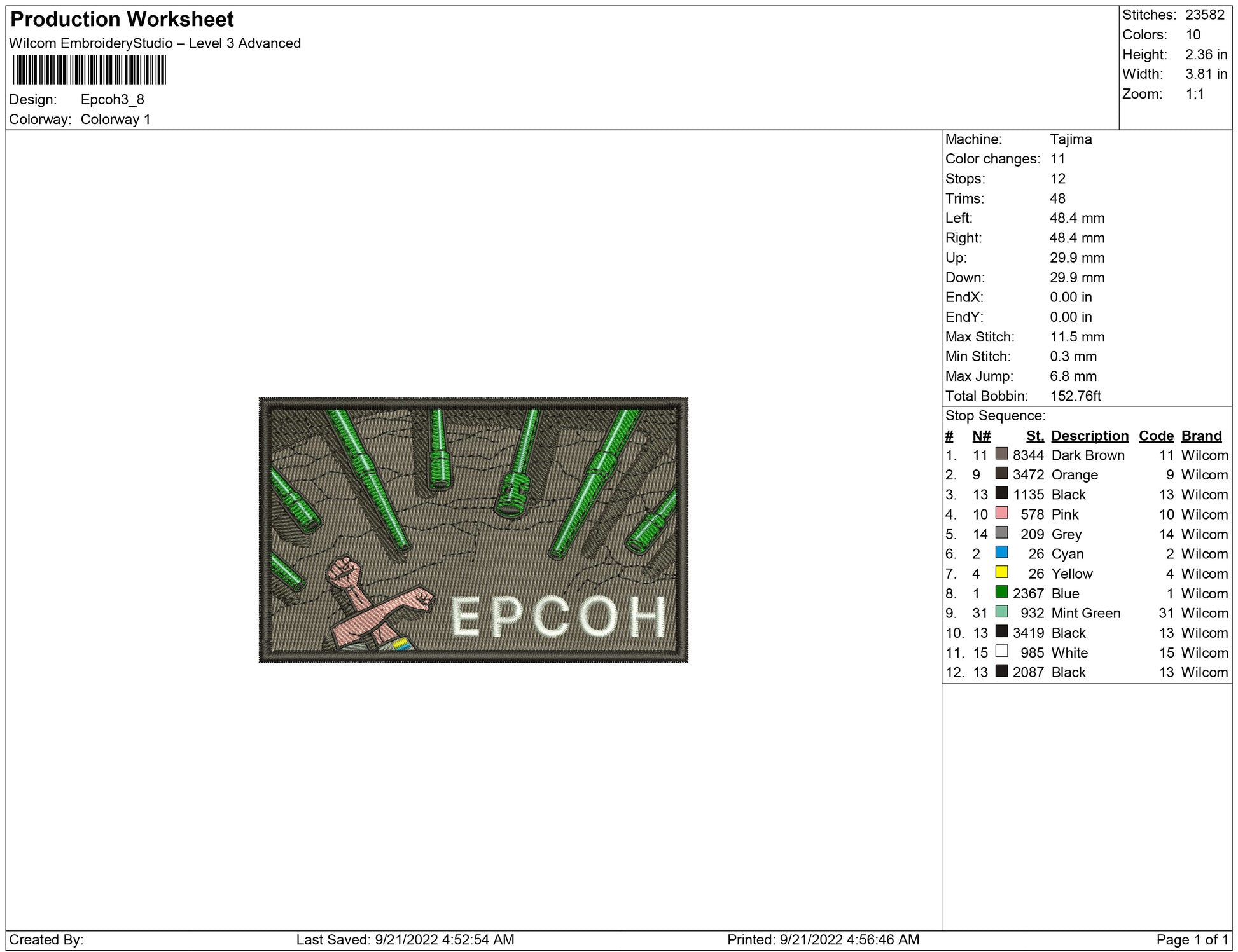Click the Grey color swatch
Viewport: 1238px width, 952px height.
pos(1001,533)
